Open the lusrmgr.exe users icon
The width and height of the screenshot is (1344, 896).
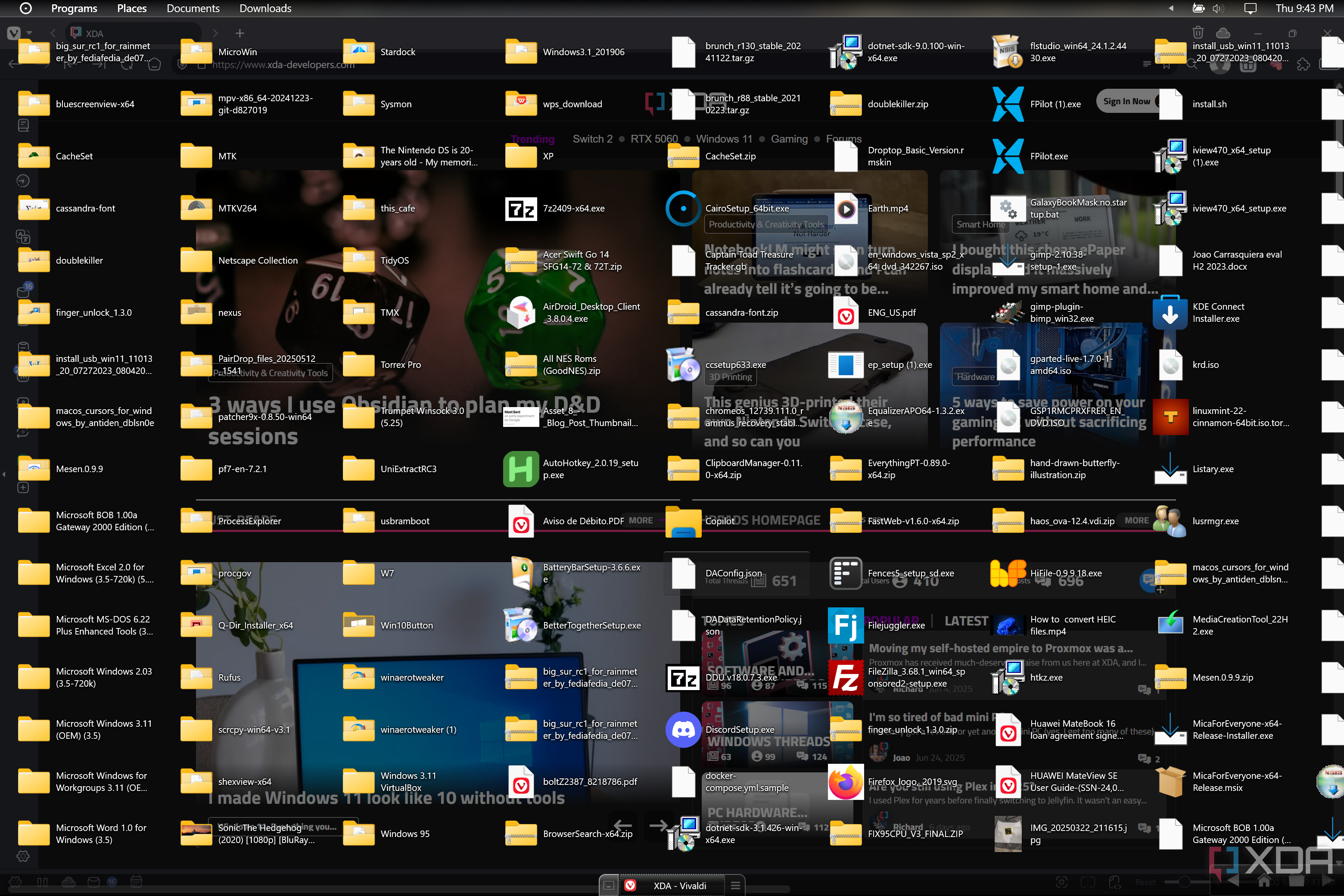tap(1170, 521)
